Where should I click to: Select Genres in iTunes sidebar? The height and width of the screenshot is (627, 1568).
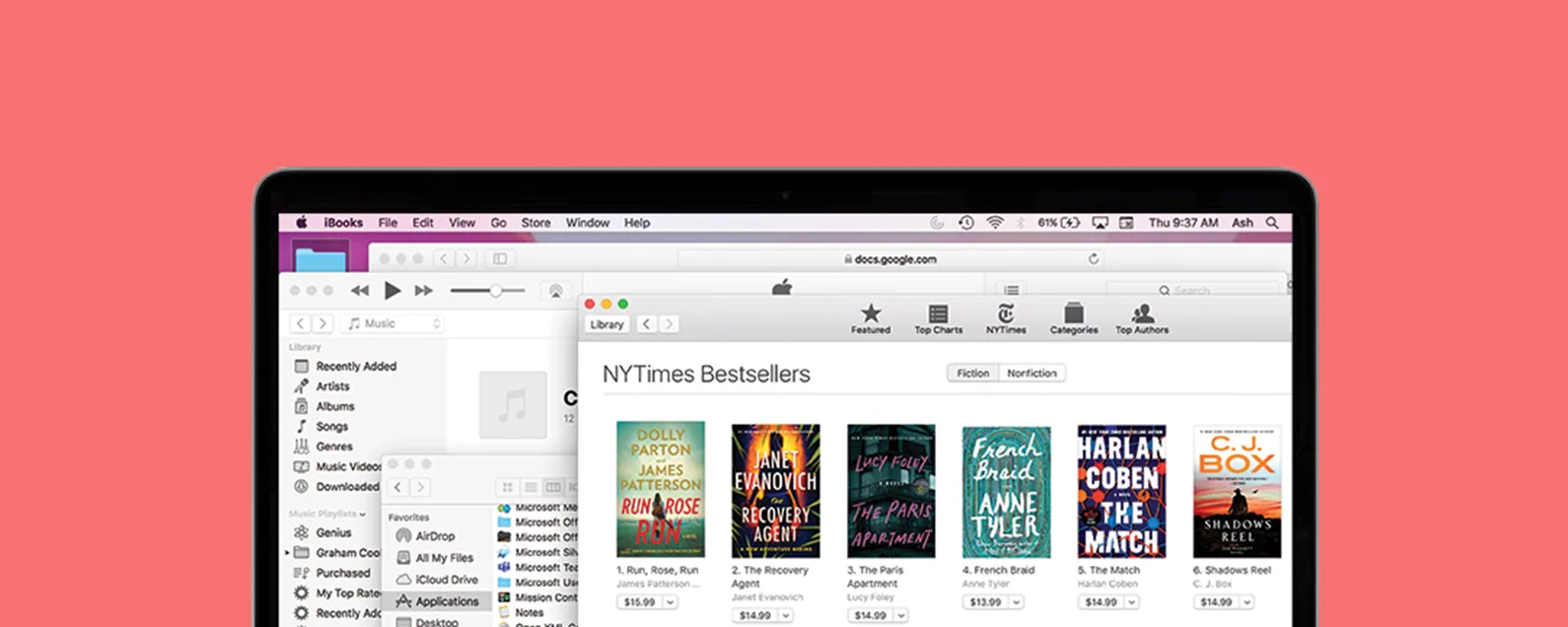[334, 447]
